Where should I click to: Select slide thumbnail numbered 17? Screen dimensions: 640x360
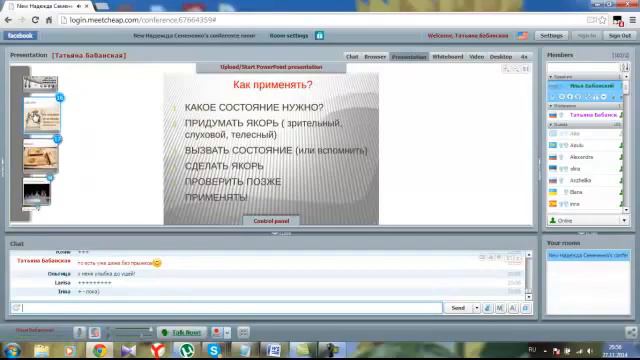[41, 156]
